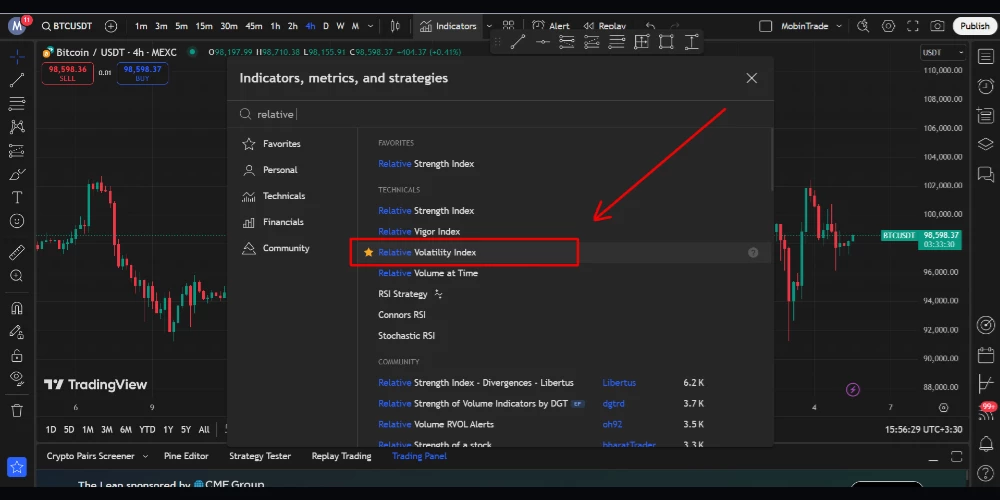Viewport: 1000px width, 500px height.
Task: Toggle favorite star on Relative Volatility Index
Action: pos(368,253)
